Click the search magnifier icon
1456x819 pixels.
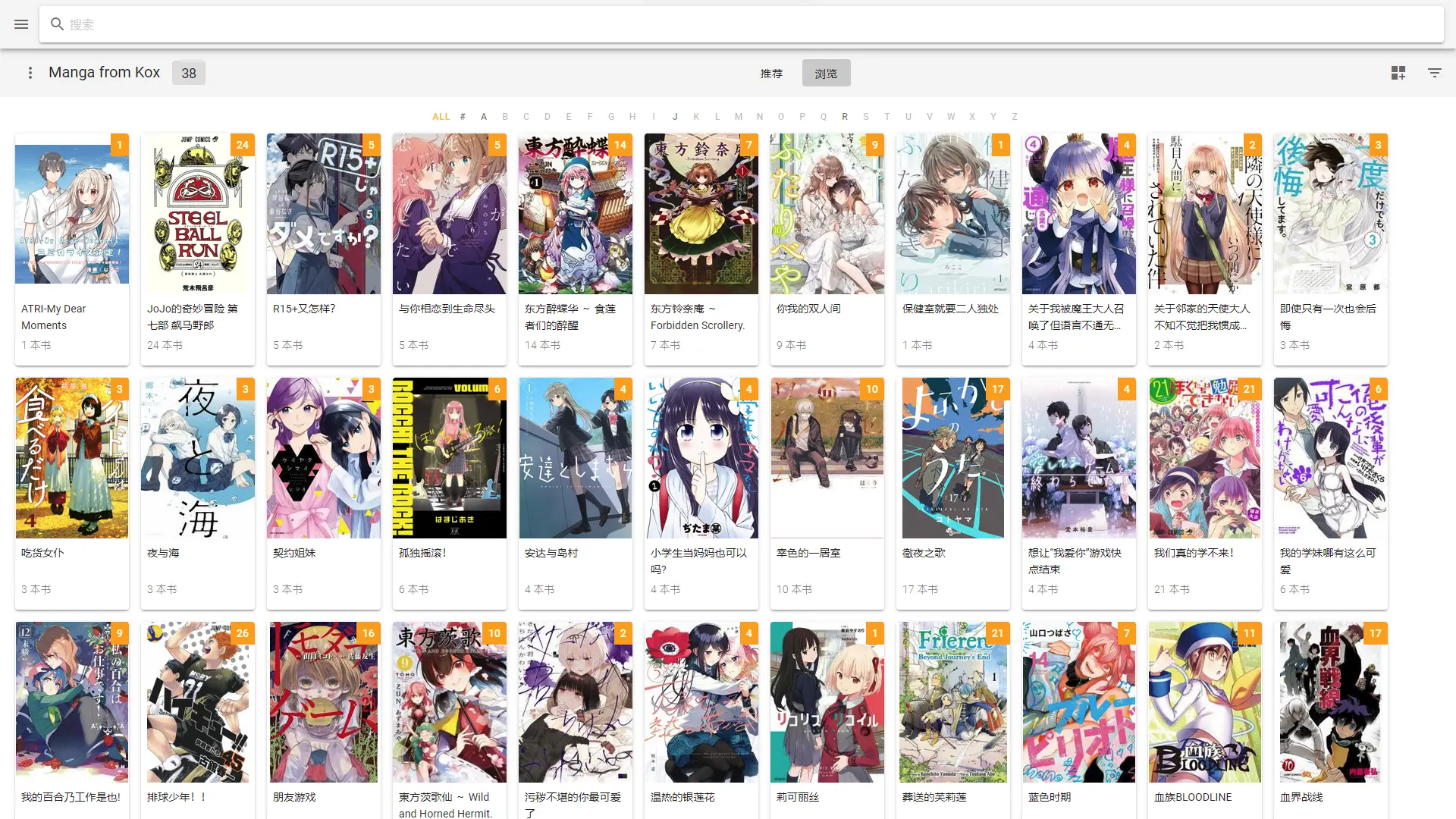pyautogui.click(x=57, y=24)
